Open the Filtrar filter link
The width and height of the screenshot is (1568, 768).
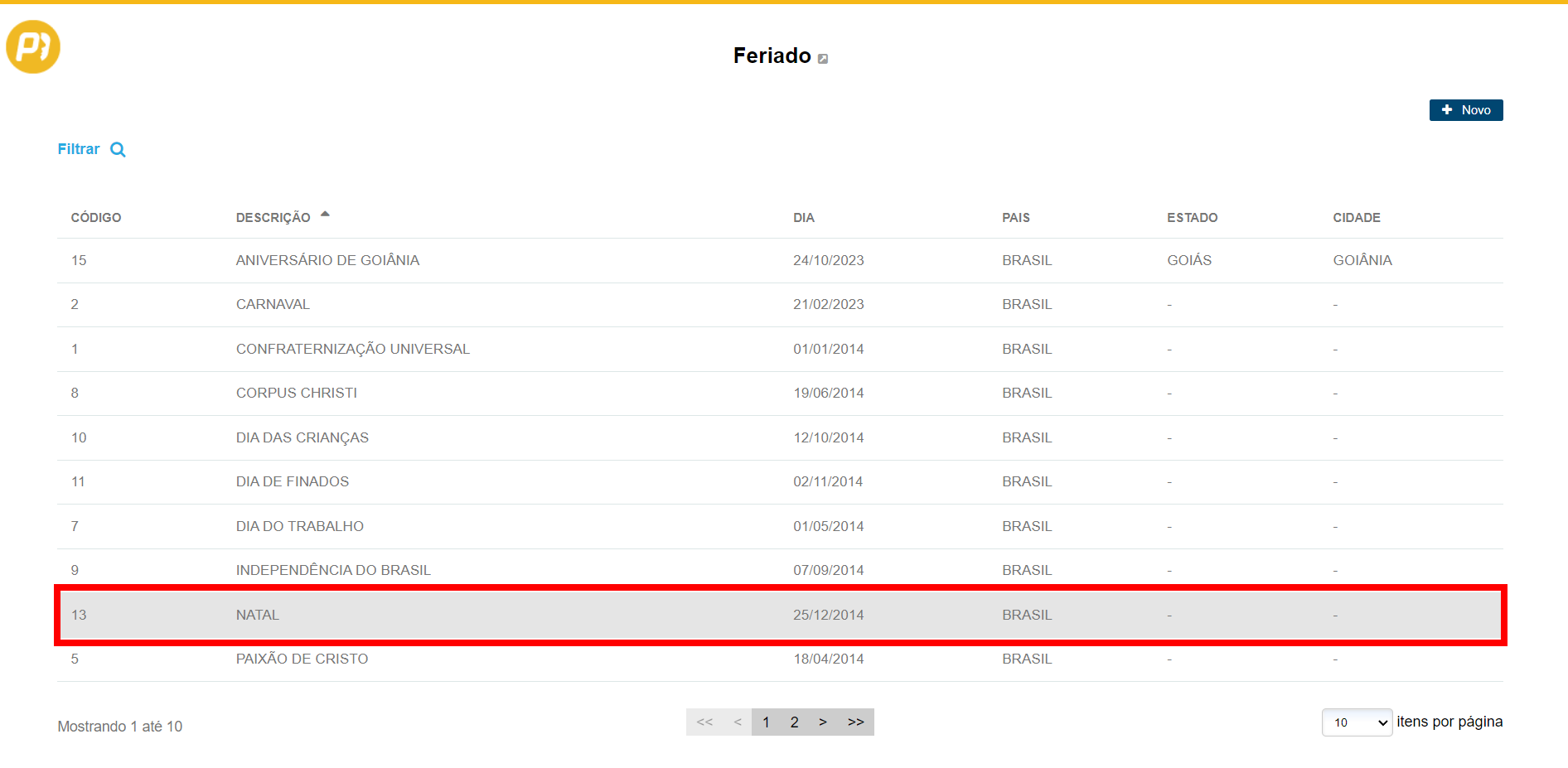coord(79,149)
